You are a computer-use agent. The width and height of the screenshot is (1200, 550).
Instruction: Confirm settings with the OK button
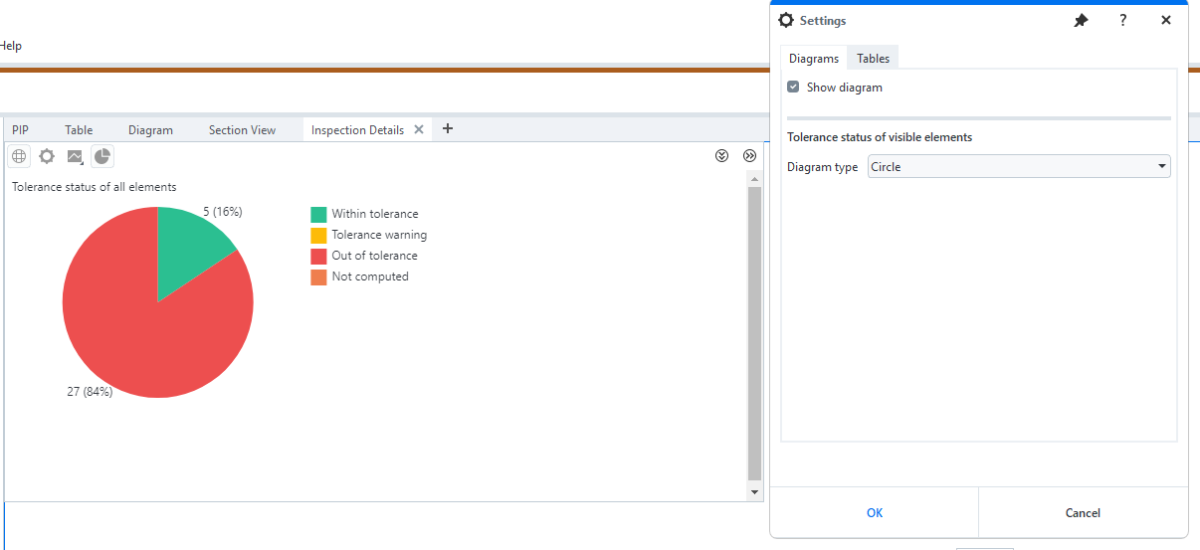pyautogui.click(x=874, y=513)
